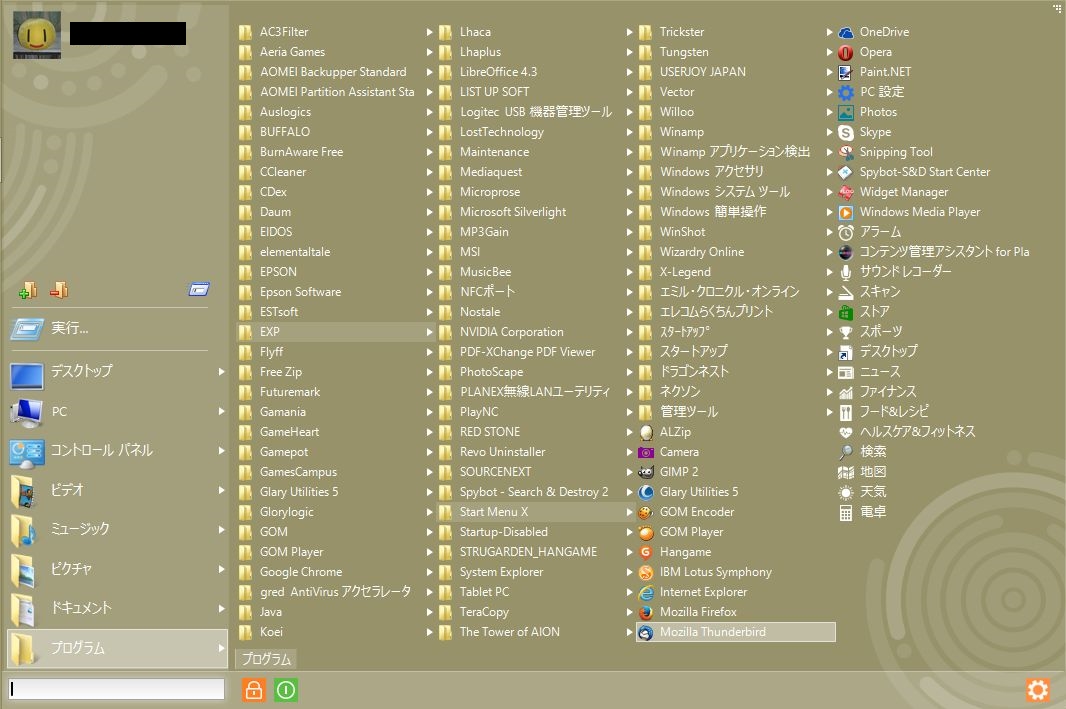Select PC in the left sidebar
Image resolution: width=1066 pixels, height=709 pixels.
point(117,411)
